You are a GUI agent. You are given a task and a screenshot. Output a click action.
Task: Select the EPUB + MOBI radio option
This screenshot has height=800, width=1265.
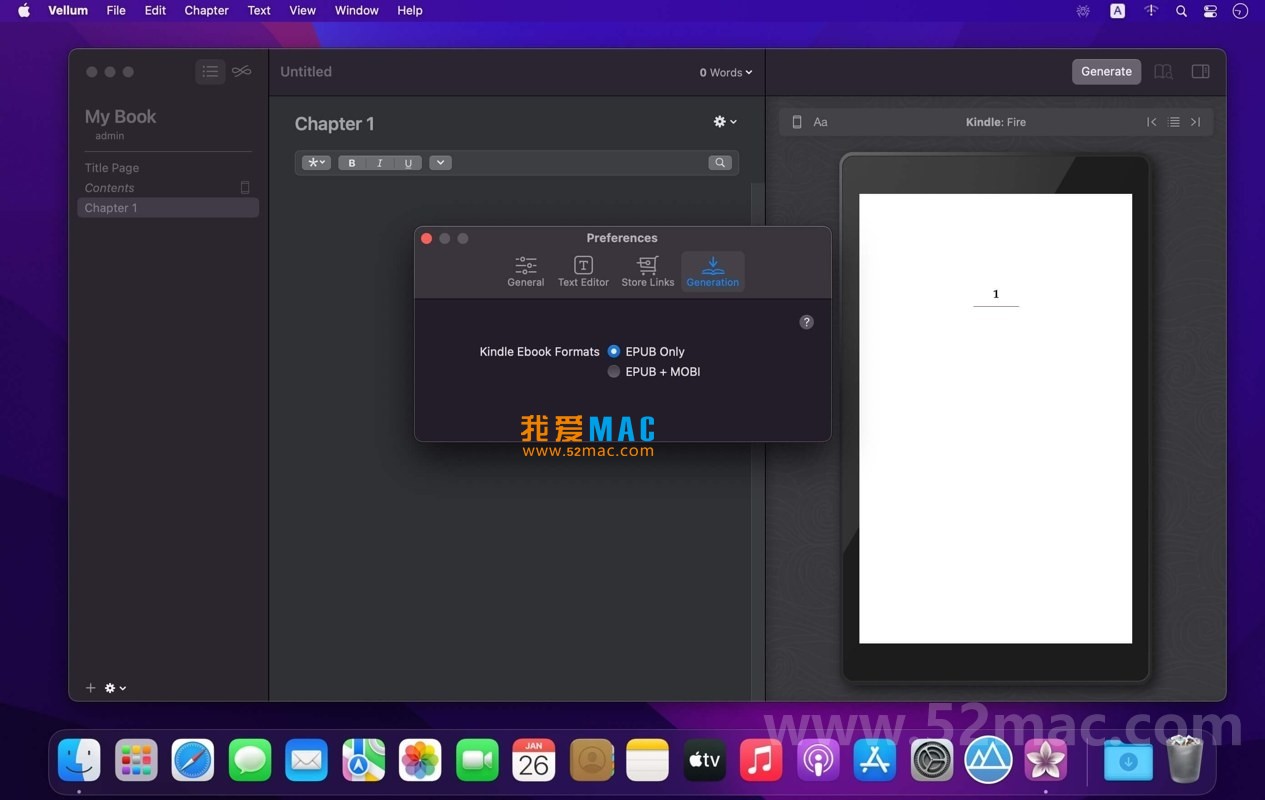coord(614,371)
